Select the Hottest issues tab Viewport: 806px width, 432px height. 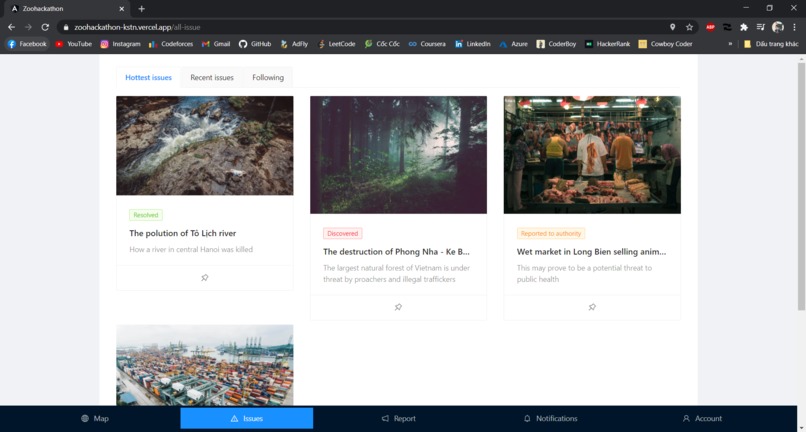[149, 78]
